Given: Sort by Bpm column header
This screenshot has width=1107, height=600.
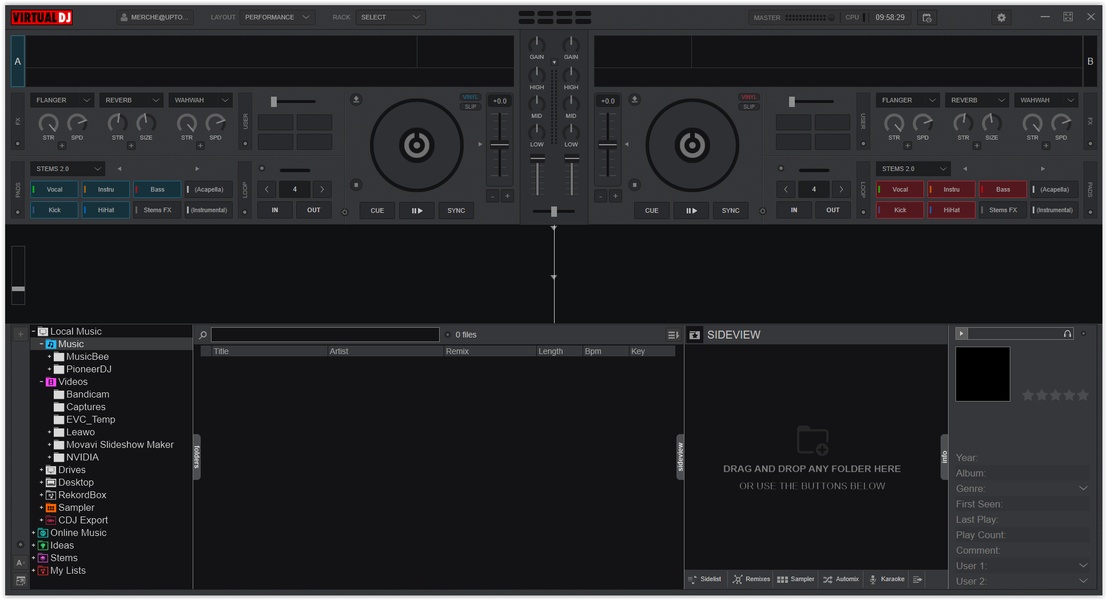Looking at the screenshot, I should pos(604,351).
